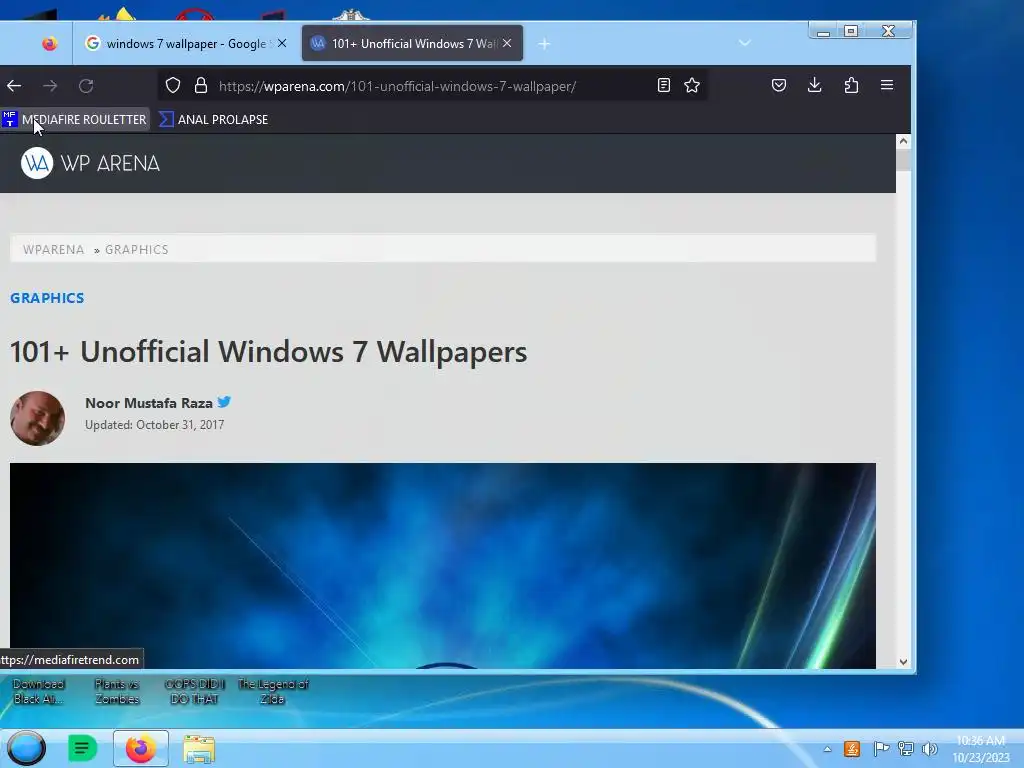1024x768 pixels.
Task: Open the Windows Start orb
Action: (x=26, y=748)
